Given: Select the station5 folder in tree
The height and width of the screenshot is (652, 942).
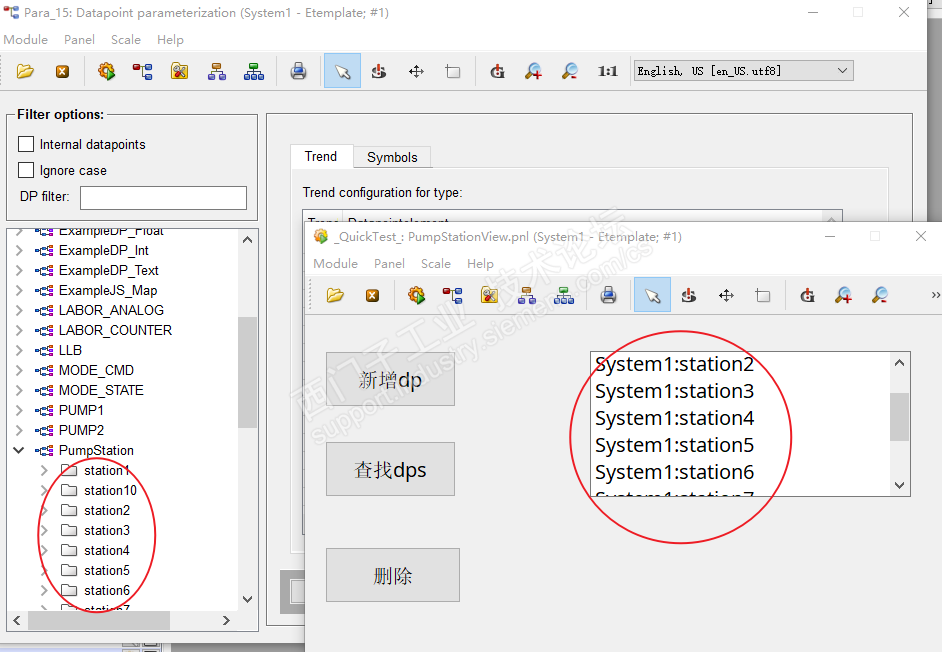Looking at the screenshot, I should click(107, 570).
